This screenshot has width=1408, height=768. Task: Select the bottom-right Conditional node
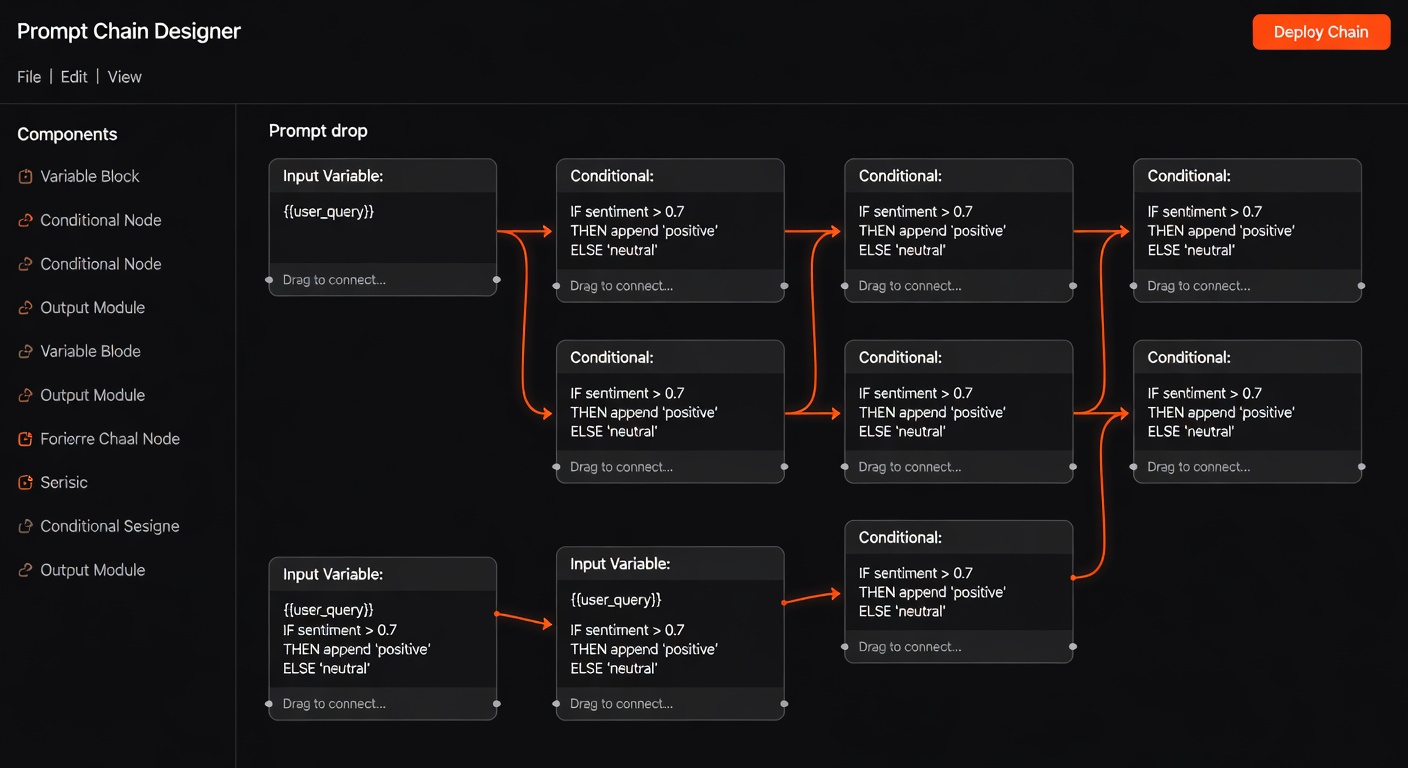pos(1247,408)
